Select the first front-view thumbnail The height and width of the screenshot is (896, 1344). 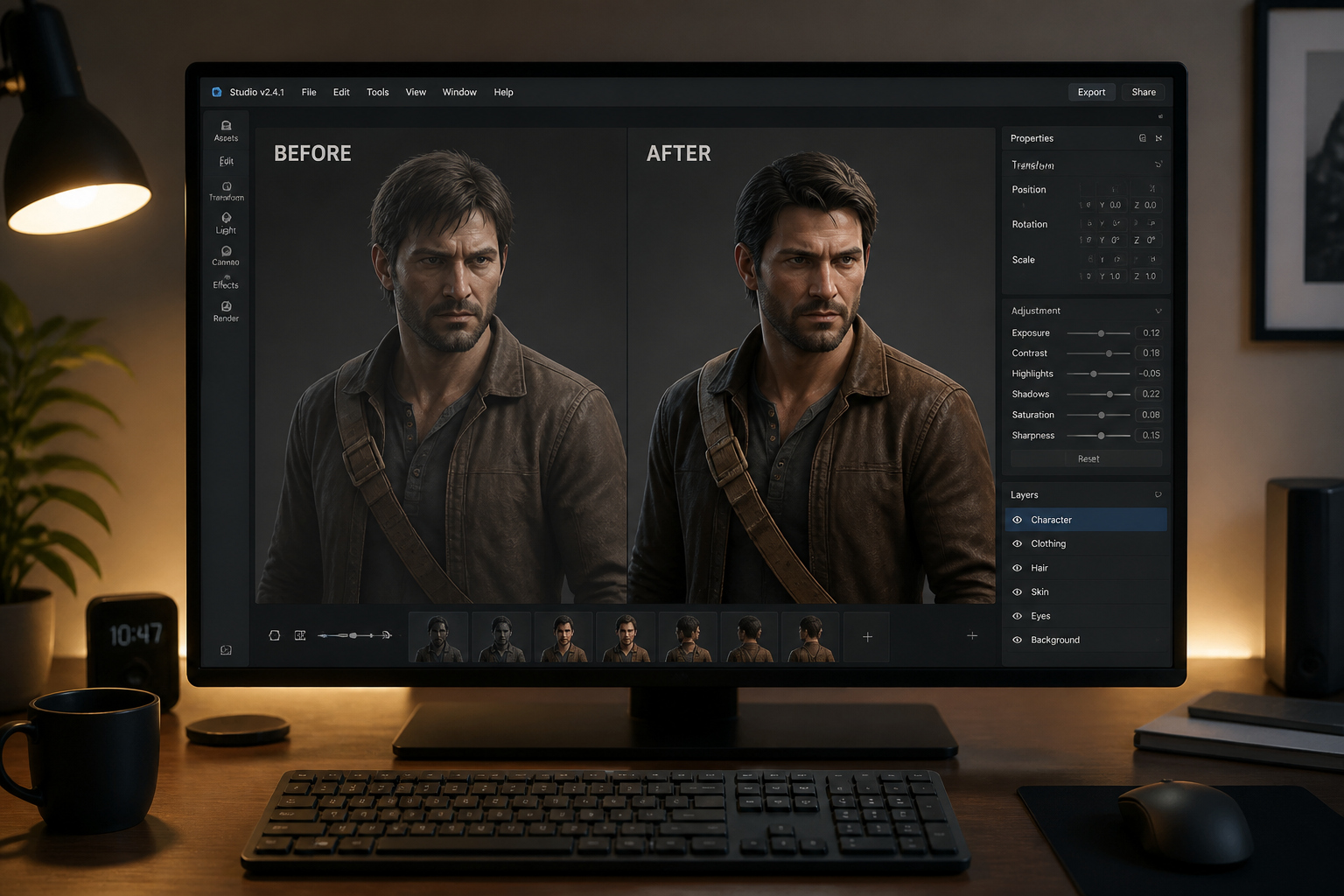pyautogui.click(x=437, y=637)
